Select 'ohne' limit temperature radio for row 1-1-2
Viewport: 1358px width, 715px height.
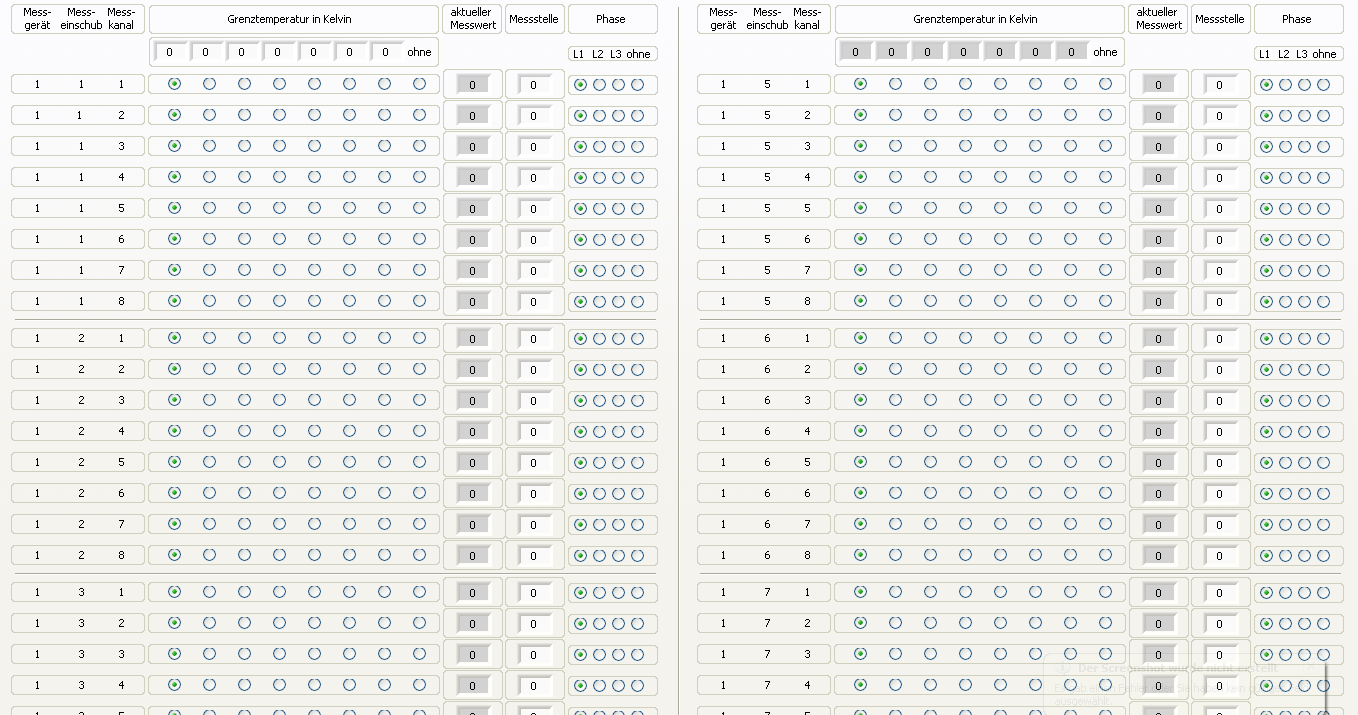click(x=419, y=115)
